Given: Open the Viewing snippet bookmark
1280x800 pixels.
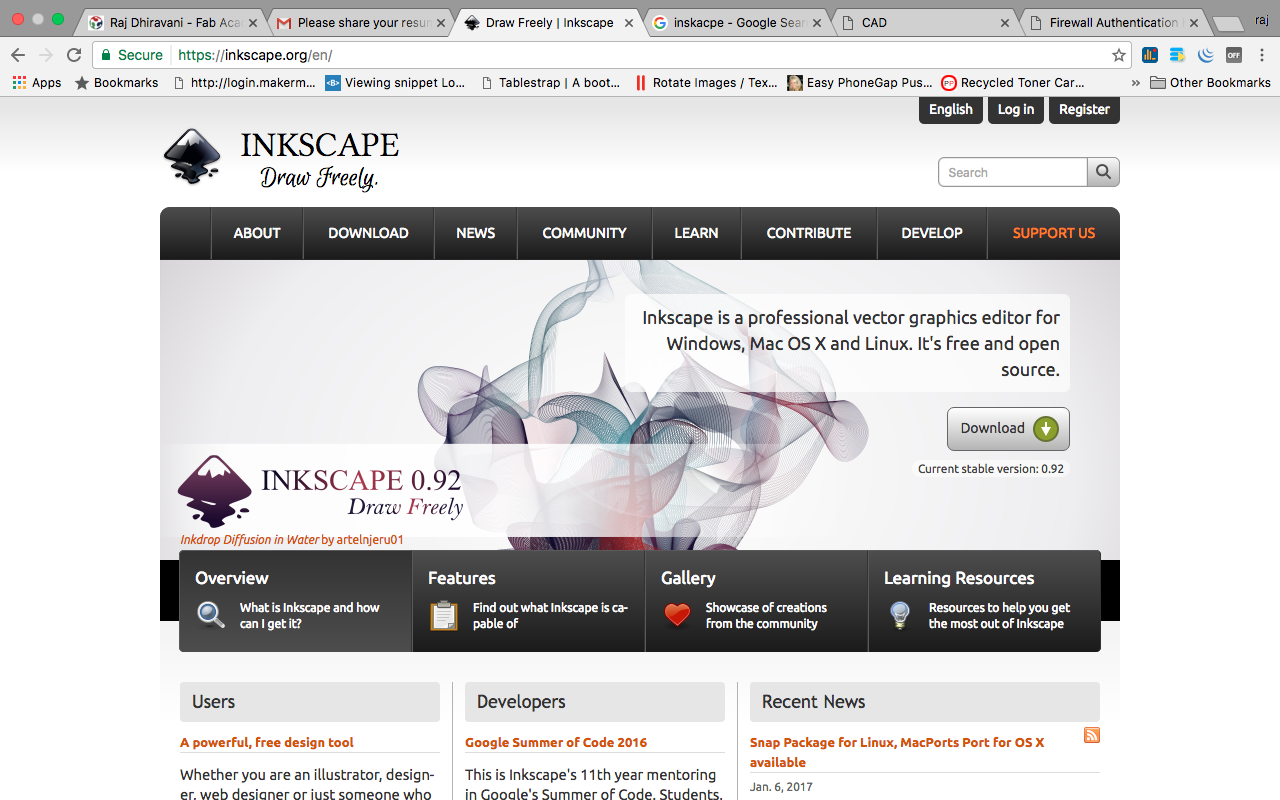Looking at the screenshot, I should pyautogui.click(x=395, y=83).
